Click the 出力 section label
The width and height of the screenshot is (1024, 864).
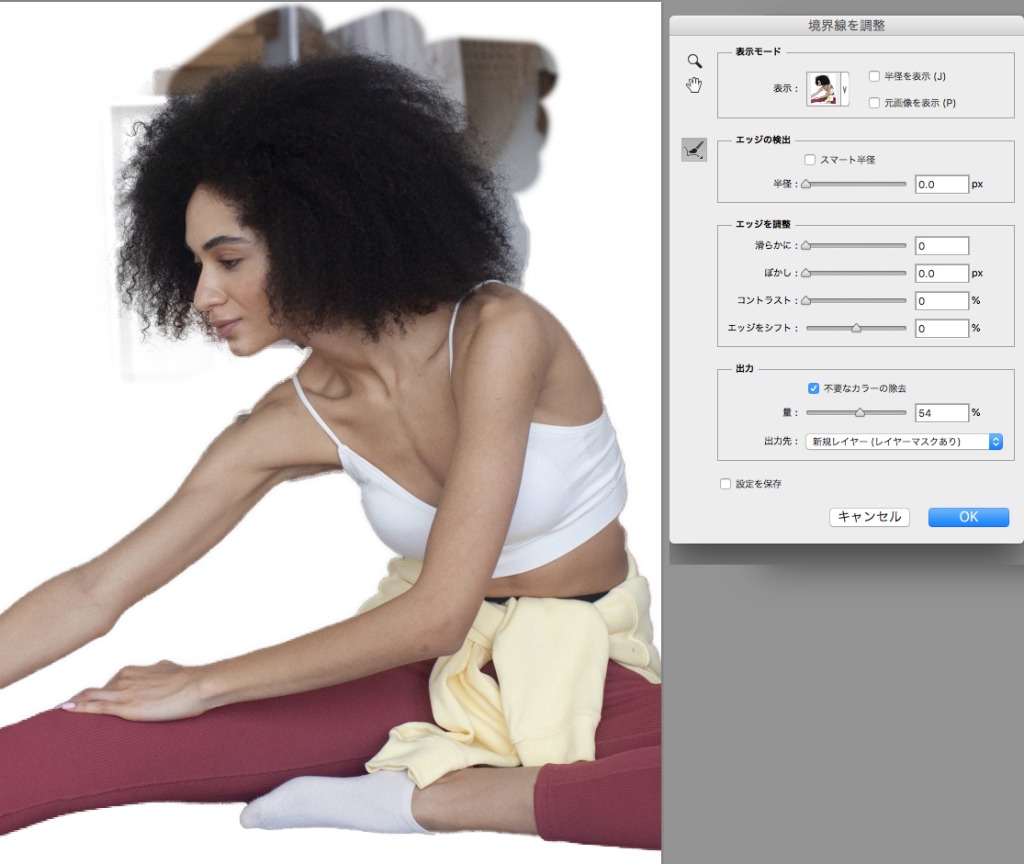tap(744, 368)
